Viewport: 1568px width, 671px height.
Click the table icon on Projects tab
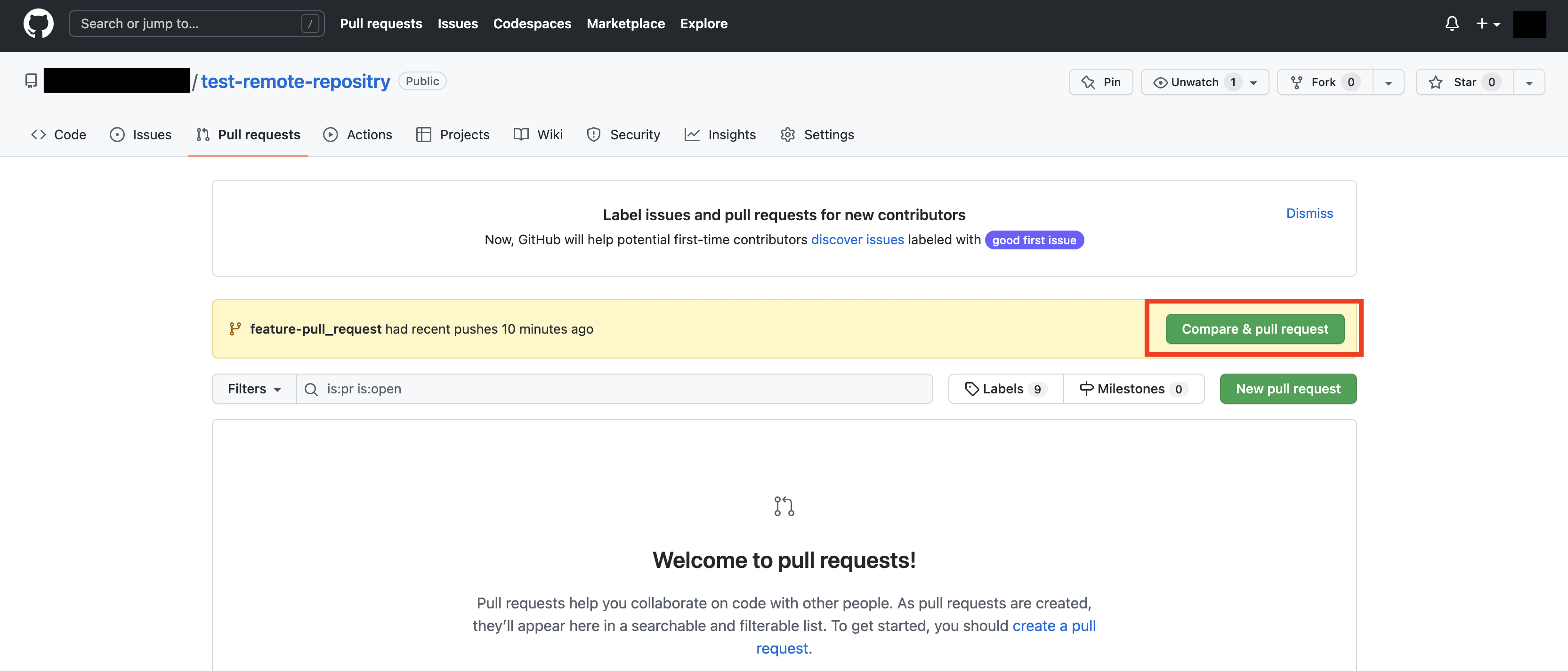[x=424, y=135]
